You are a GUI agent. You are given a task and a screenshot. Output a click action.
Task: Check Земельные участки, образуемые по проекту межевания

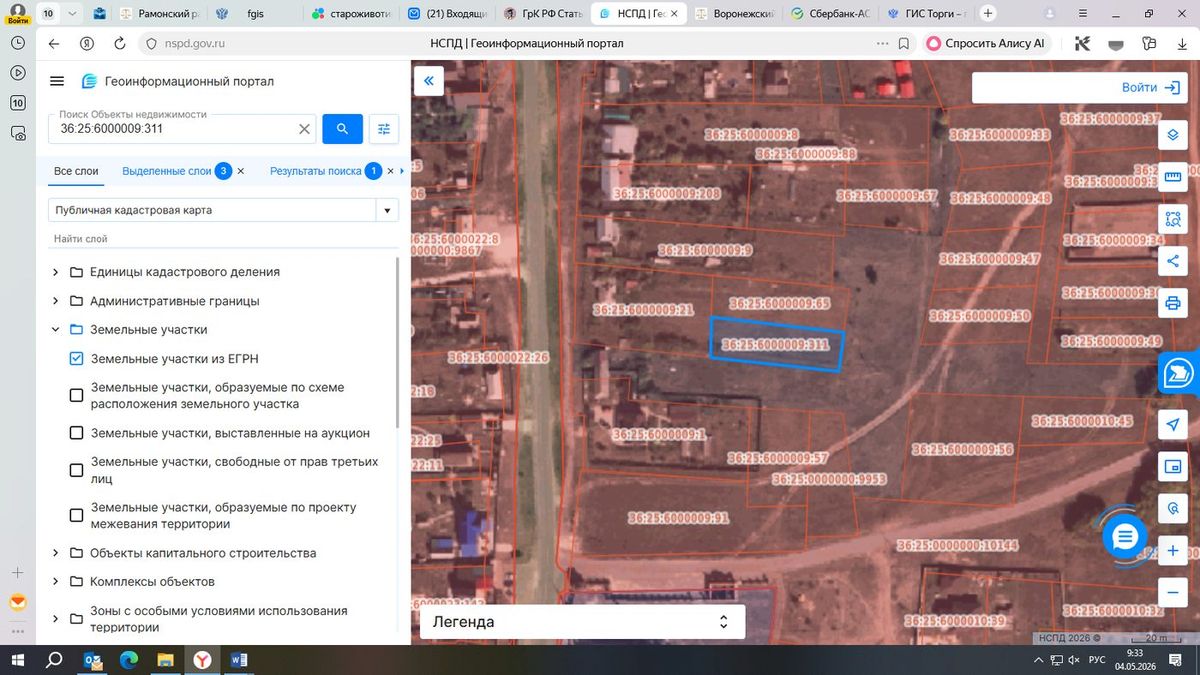coord(77,516)
